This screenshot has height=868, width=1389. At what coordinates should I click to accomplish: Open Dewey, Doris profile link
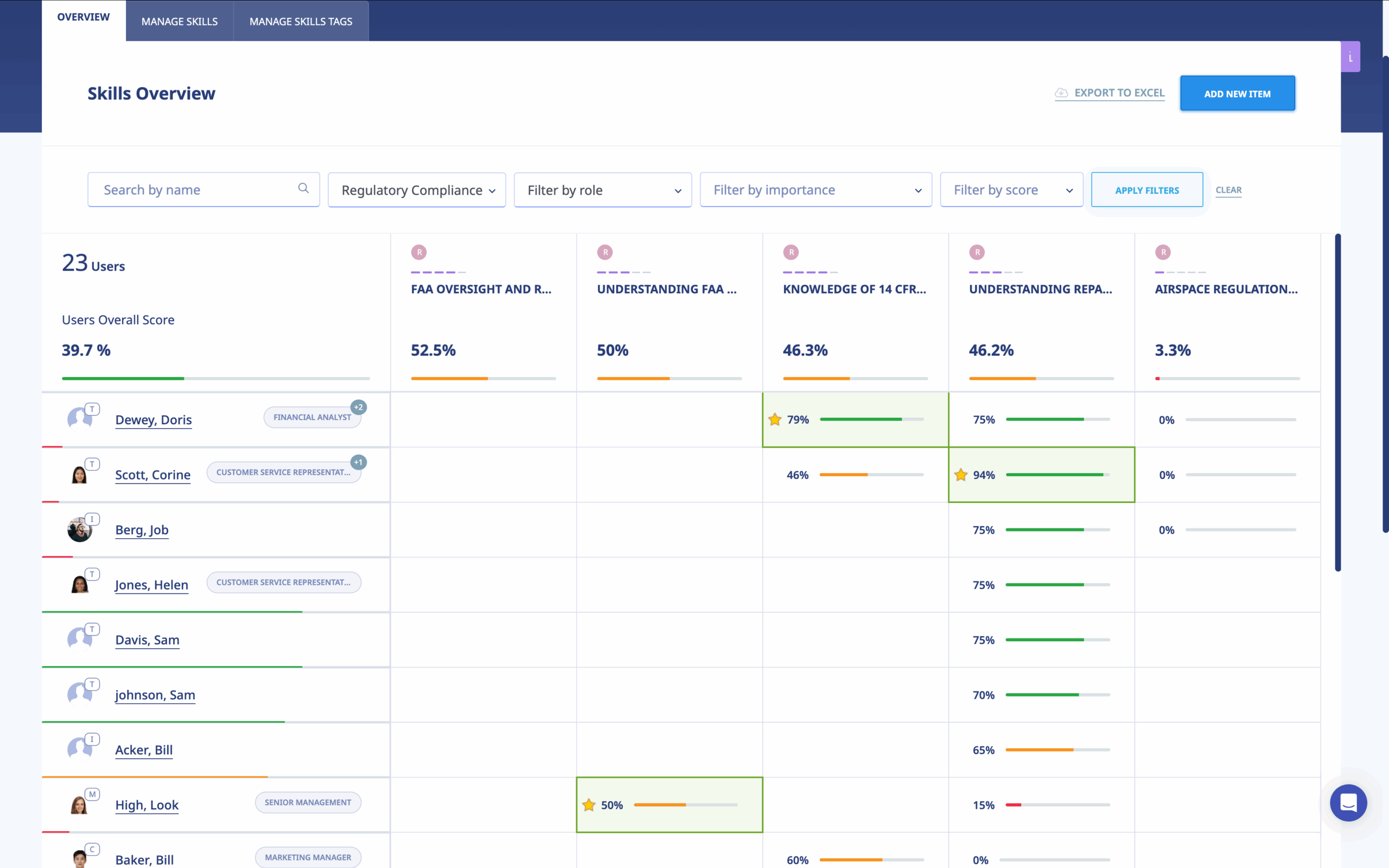coord(153,420)
